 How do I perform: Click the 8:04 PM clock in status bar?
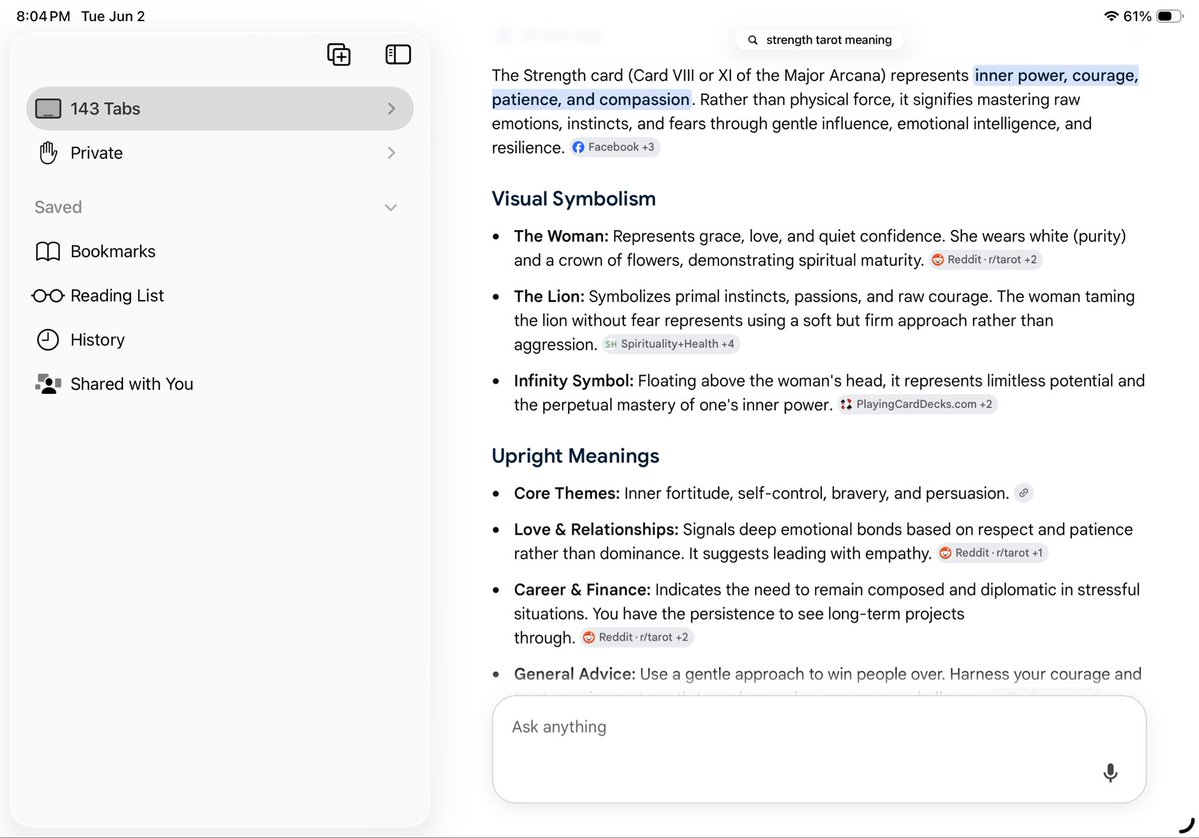coord(43,16)
